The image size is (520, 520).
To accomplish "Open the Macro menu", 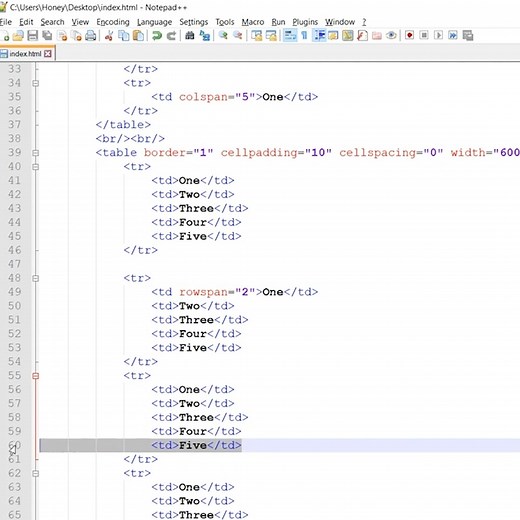I will coord(253,22).
